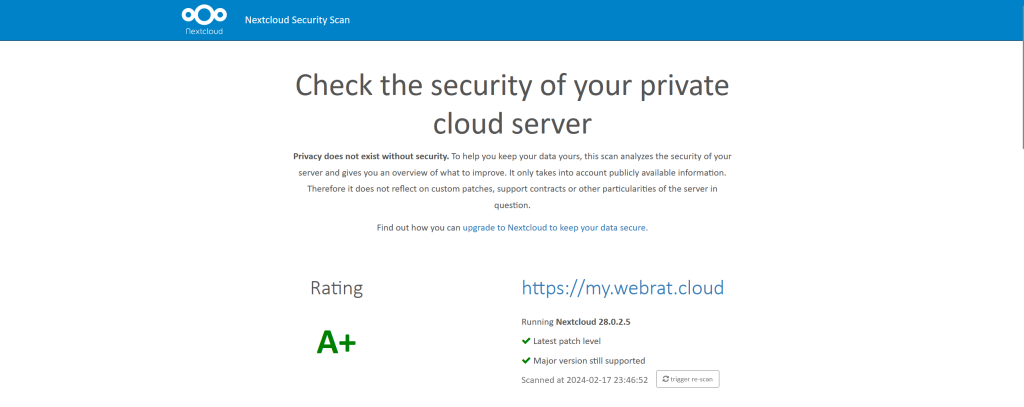Click the Nextcloud wordmark beneath the logo
The width and height of the screenshot is (1024, 407).
tap(204, 32)
